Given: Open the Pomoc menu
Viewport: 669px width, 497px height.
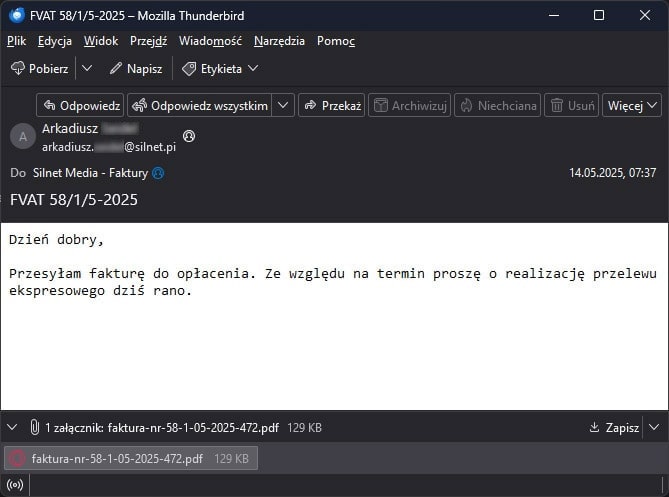Looking at the screenshot, I should [336, 41].
